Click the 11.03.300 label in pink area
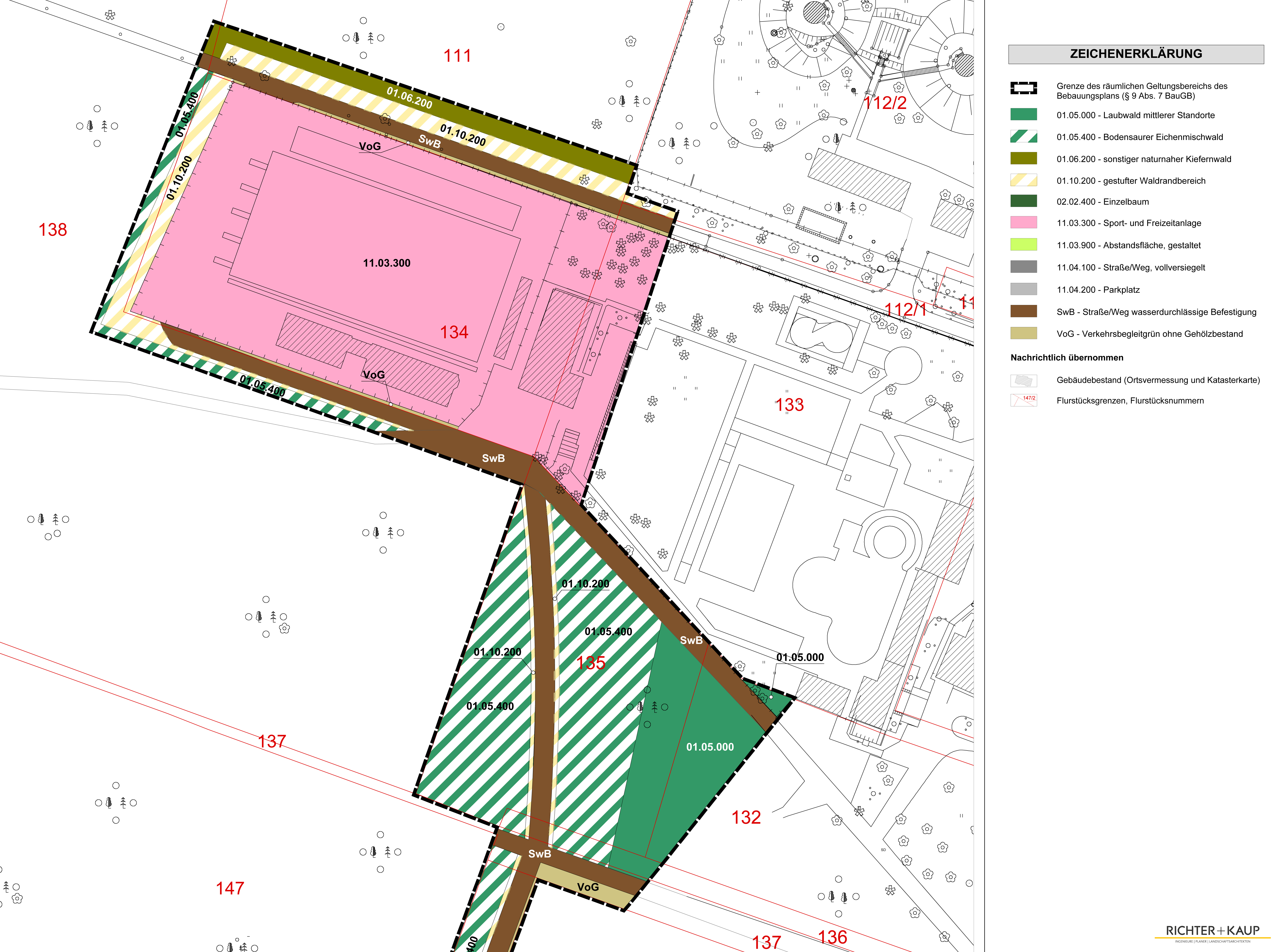Viewport: 1287px width, 952px height. [387, 263]
